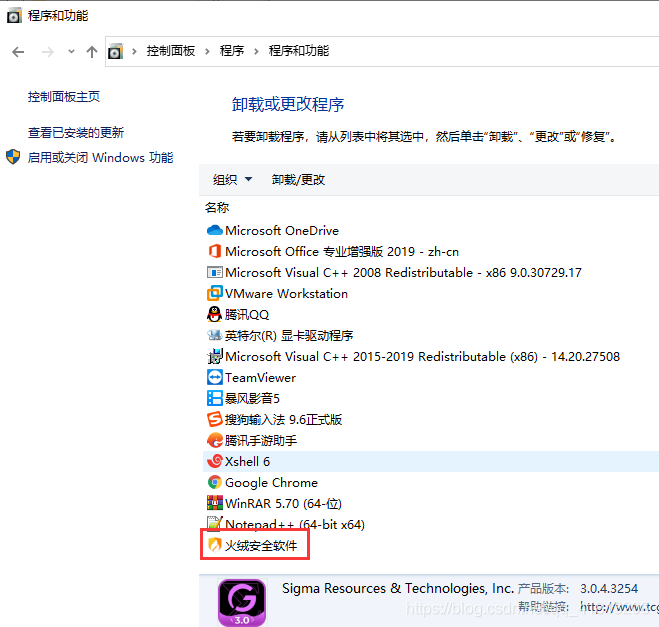659x627 pixels.
Task: Click the 卸载/更改 toolbar button
Action: 298,179
